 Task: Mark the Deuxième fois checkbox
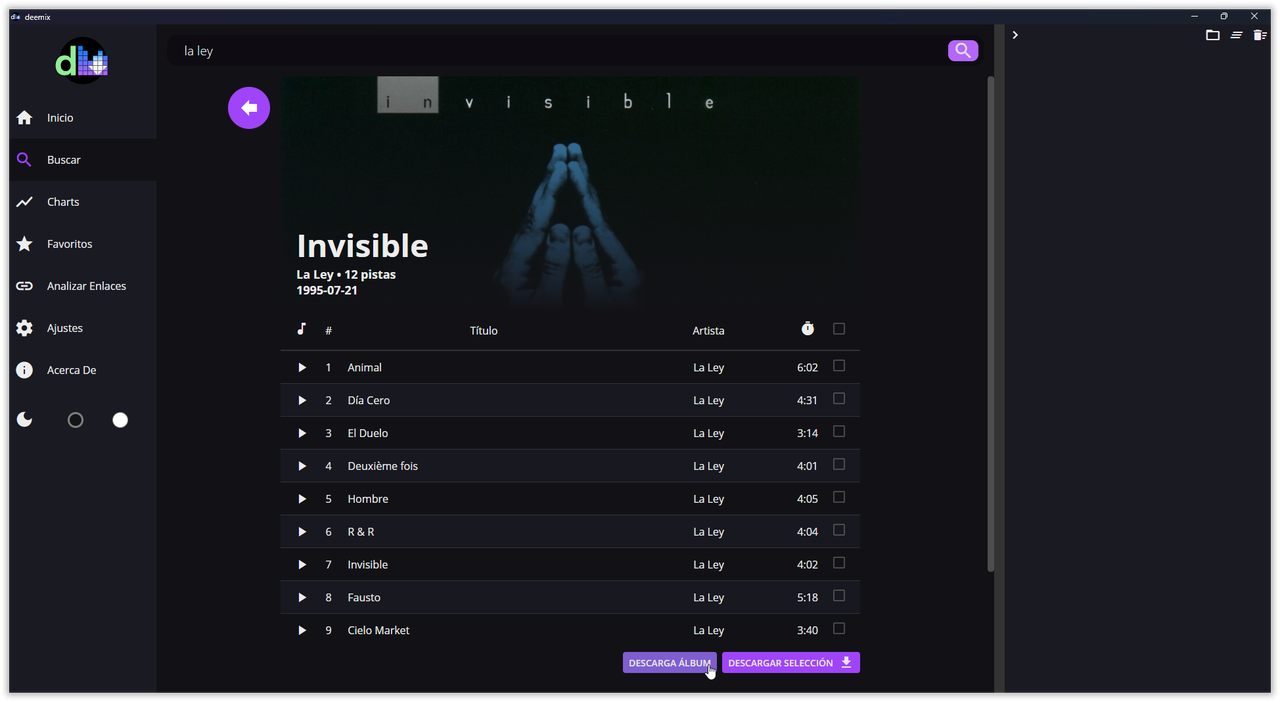[839, 465]
